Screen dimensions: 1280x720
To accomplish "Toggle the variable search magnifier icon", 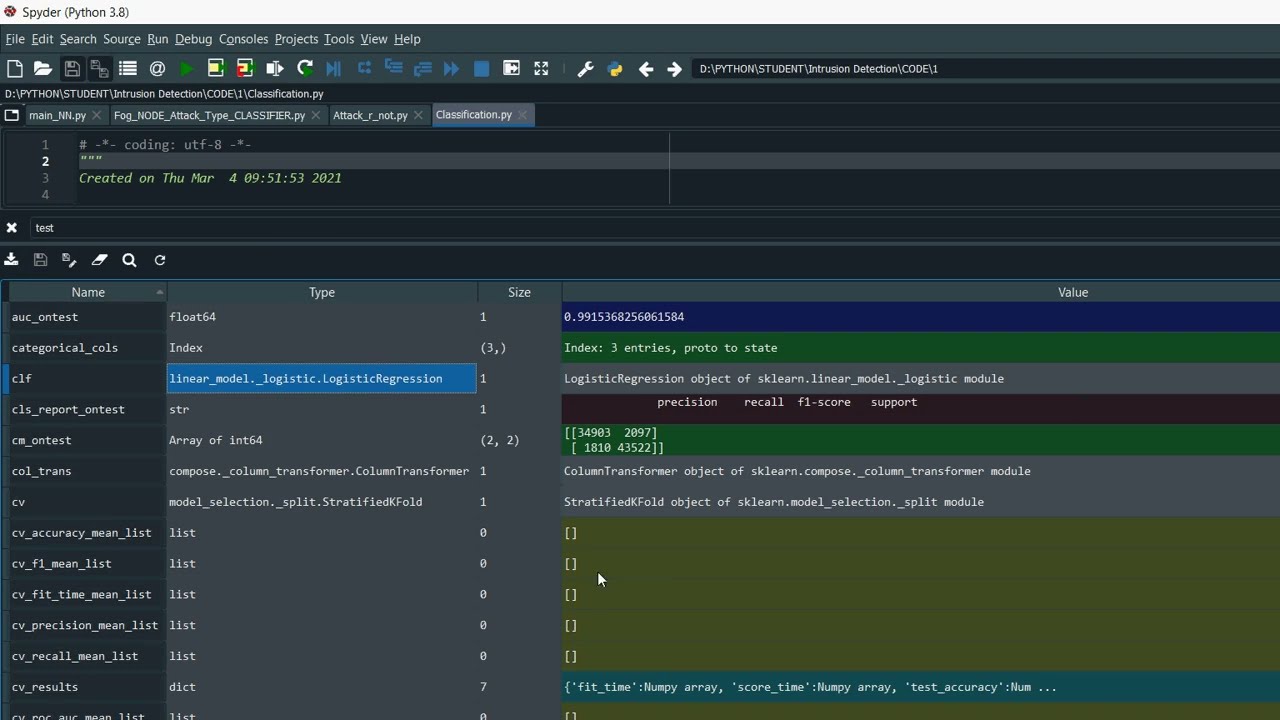I will point(129,260).
